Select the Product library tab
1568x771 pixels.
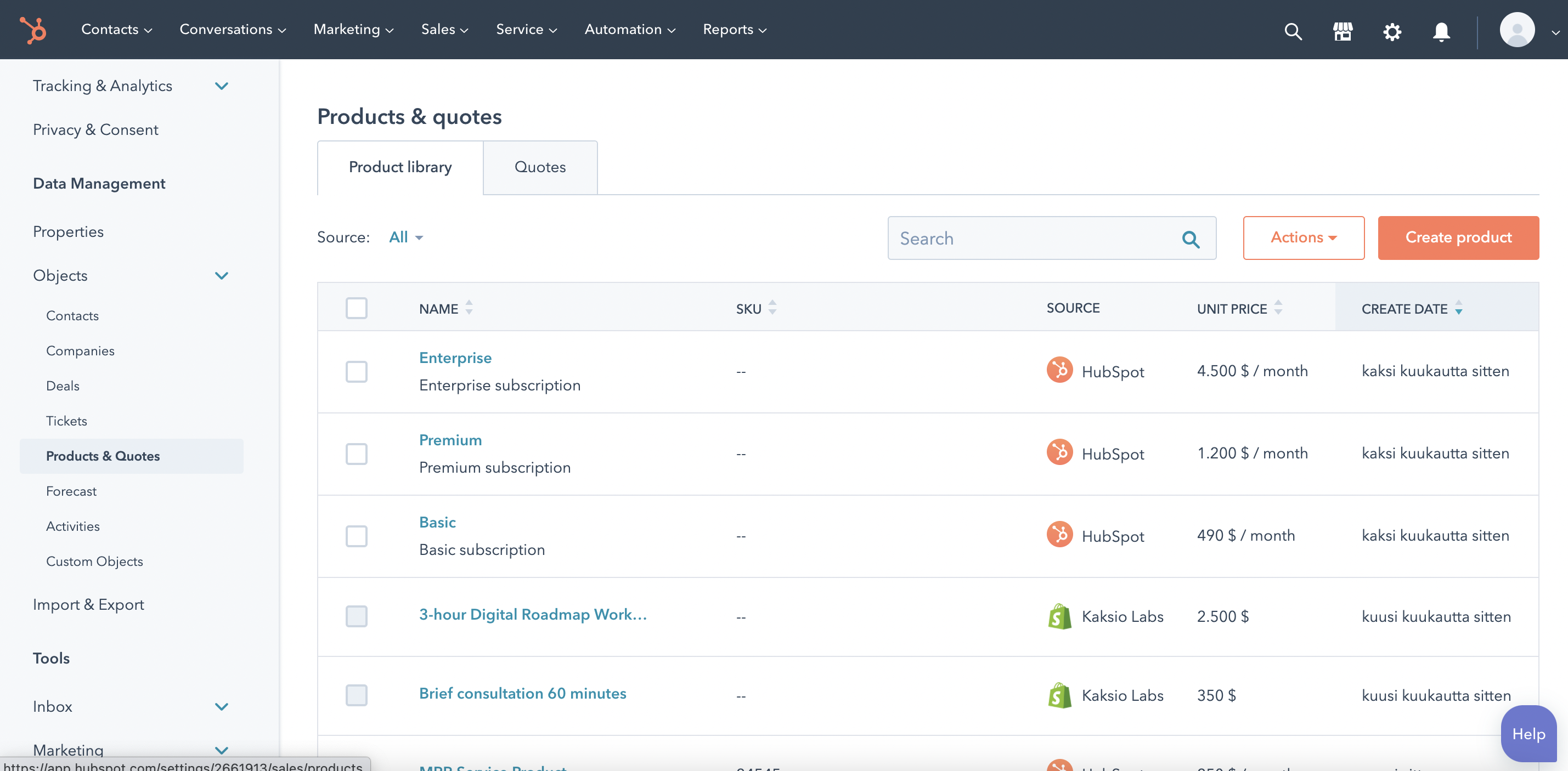tap(400, 167)
